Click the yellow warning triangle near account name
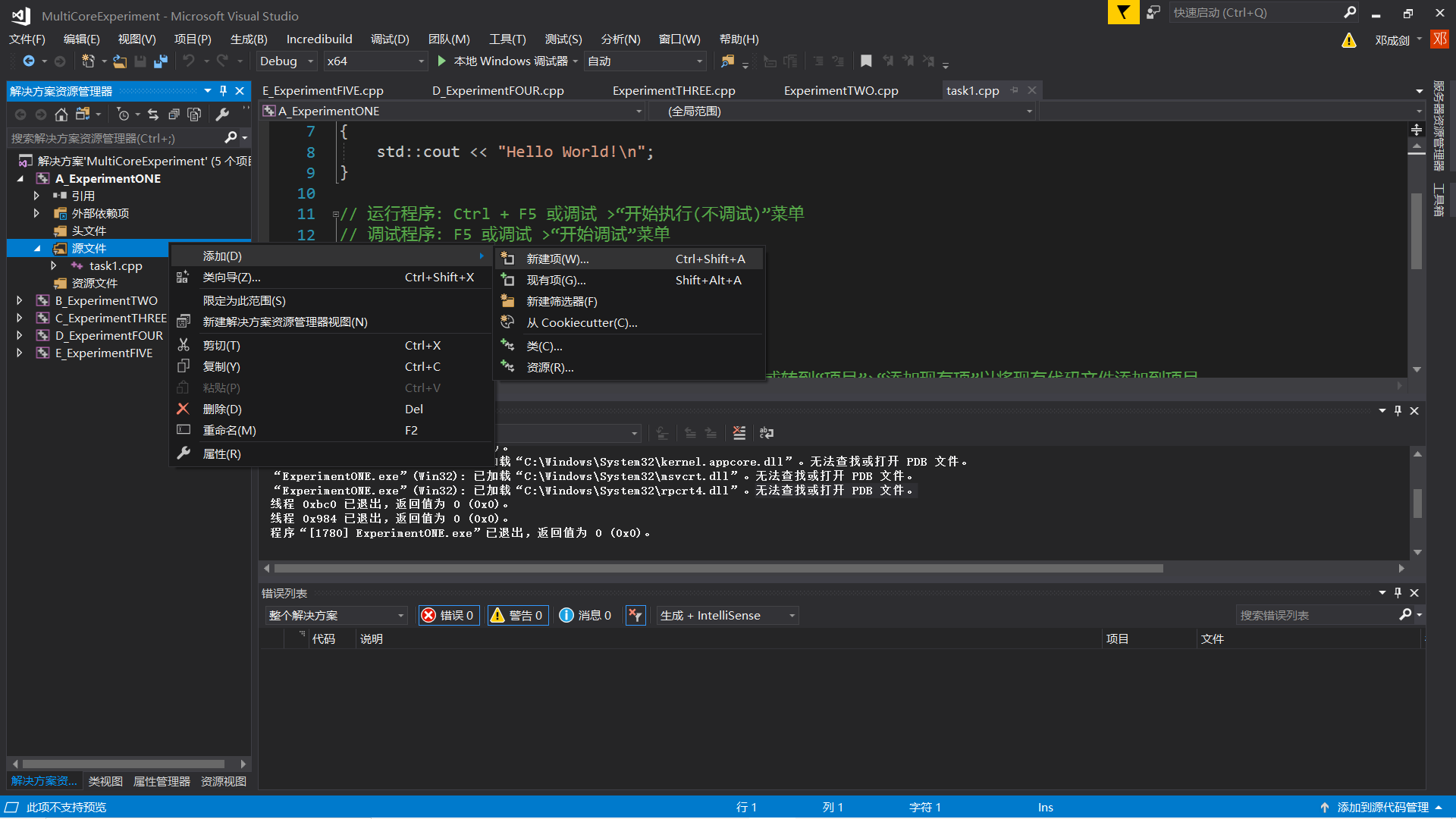Screen dimensions: 1456x819 (1349, 40)
